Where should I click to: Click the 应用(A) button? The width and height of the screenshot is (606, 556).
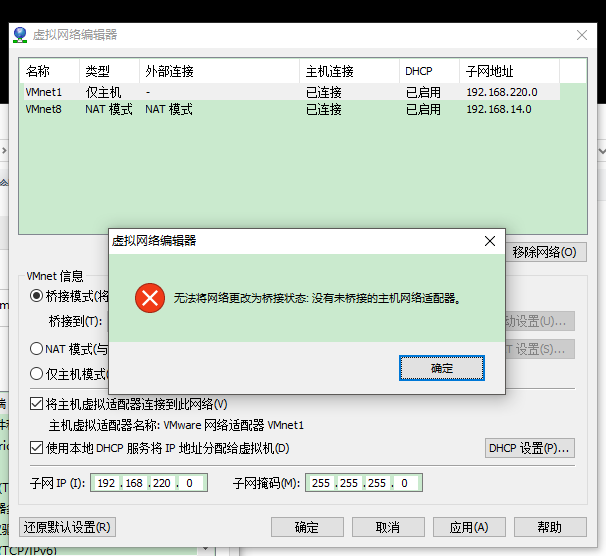pos(469,527)
